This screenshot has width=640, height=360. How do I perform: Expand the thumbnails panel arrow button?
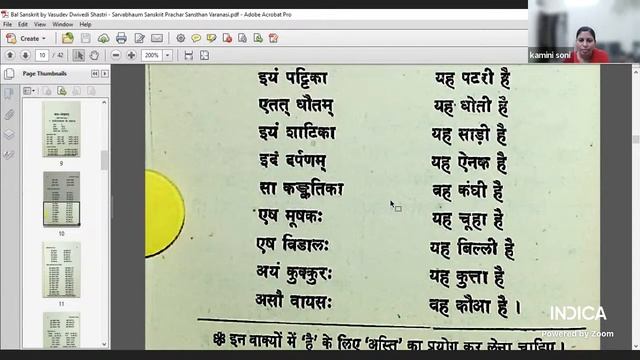tap(105, 73)
